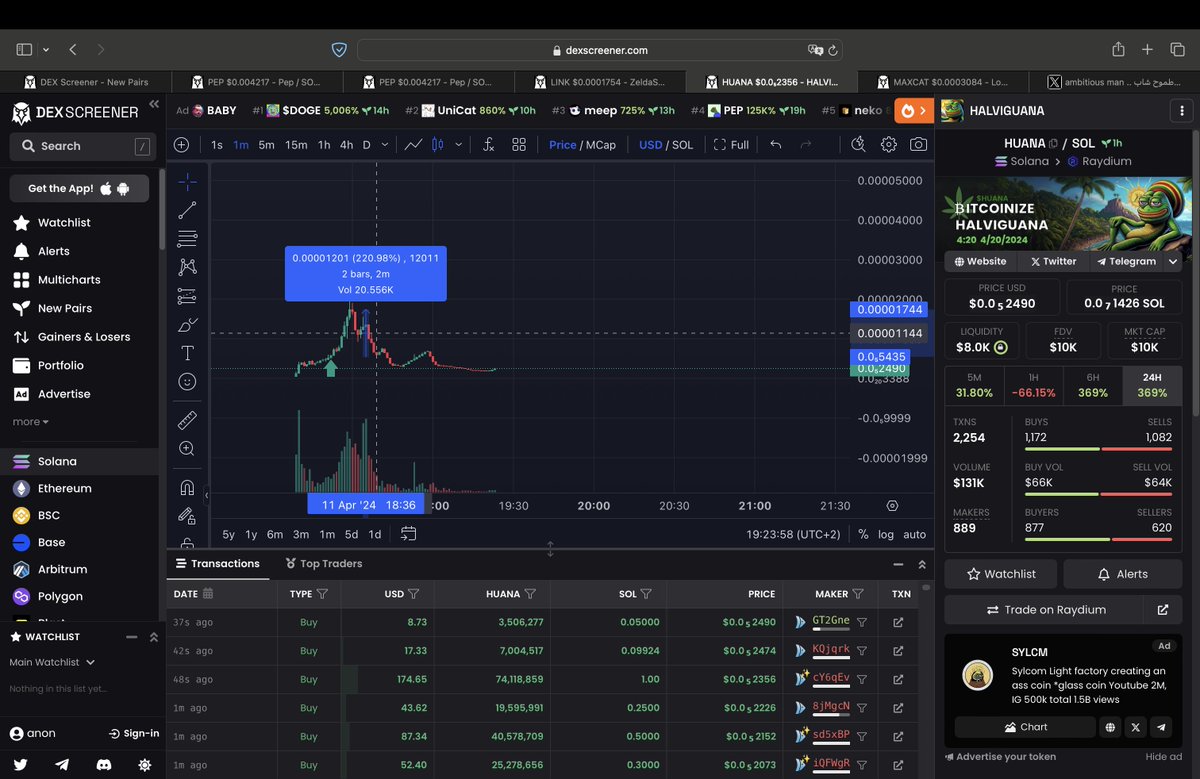Click the go to date calendar icon

408,534
